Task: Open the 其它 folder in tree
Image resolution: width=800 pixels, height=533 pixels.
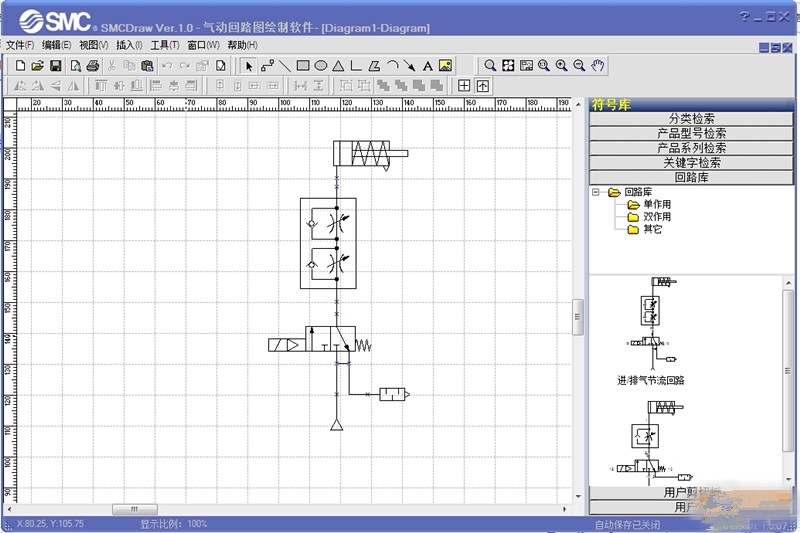Action: click(651, 229)
